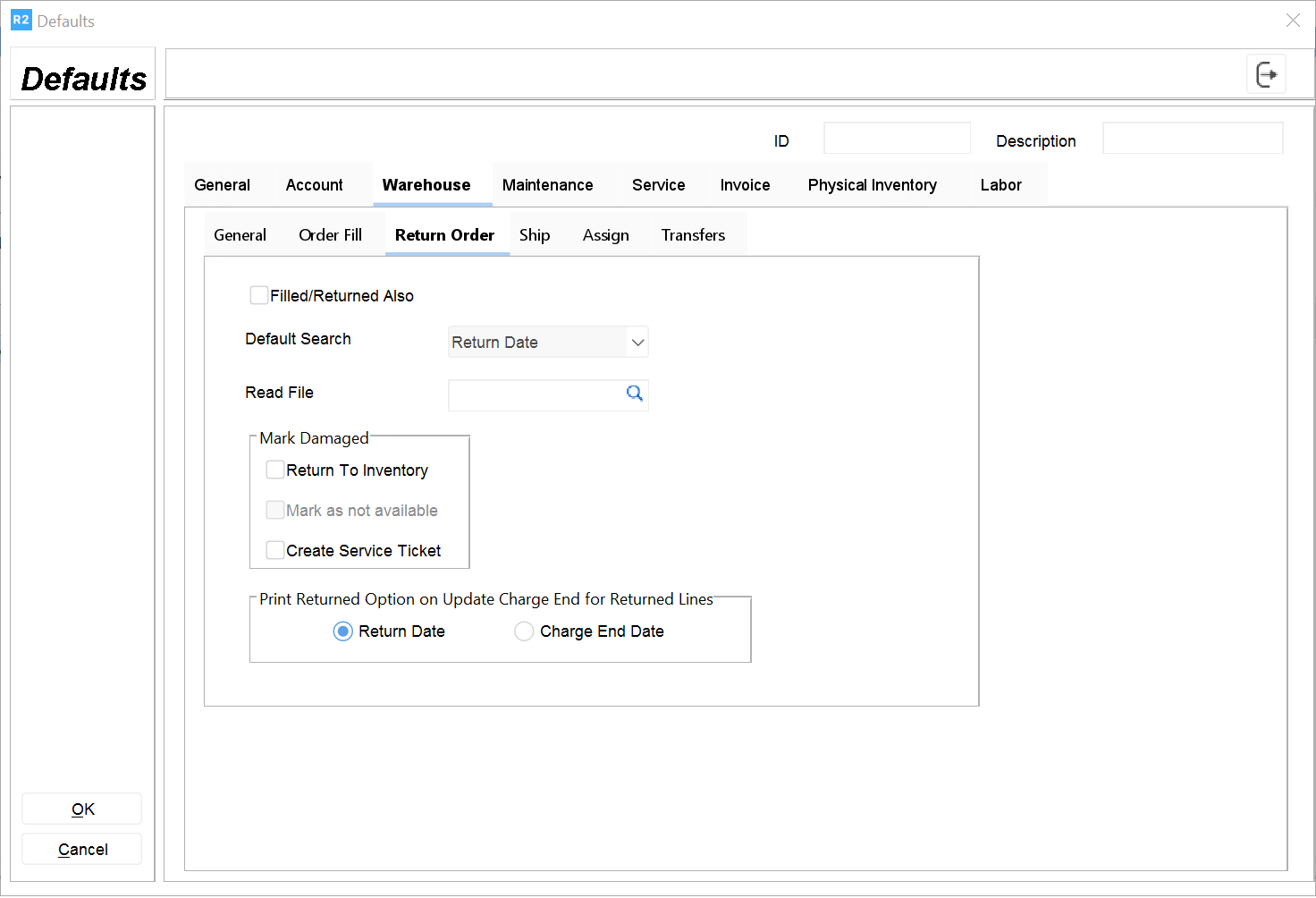The height and width of the screenshot is (898, 1316).
Task: Click the Read File text box
Action: [x=535, y=394]
